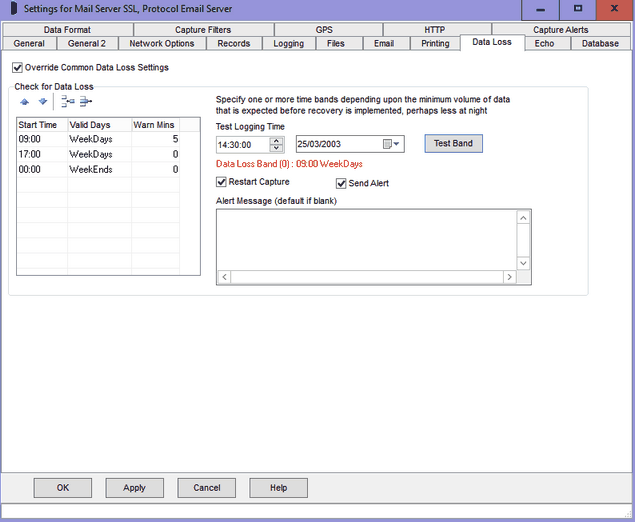
Task: Click the move band up arrow icon
Action: [25, 101]
